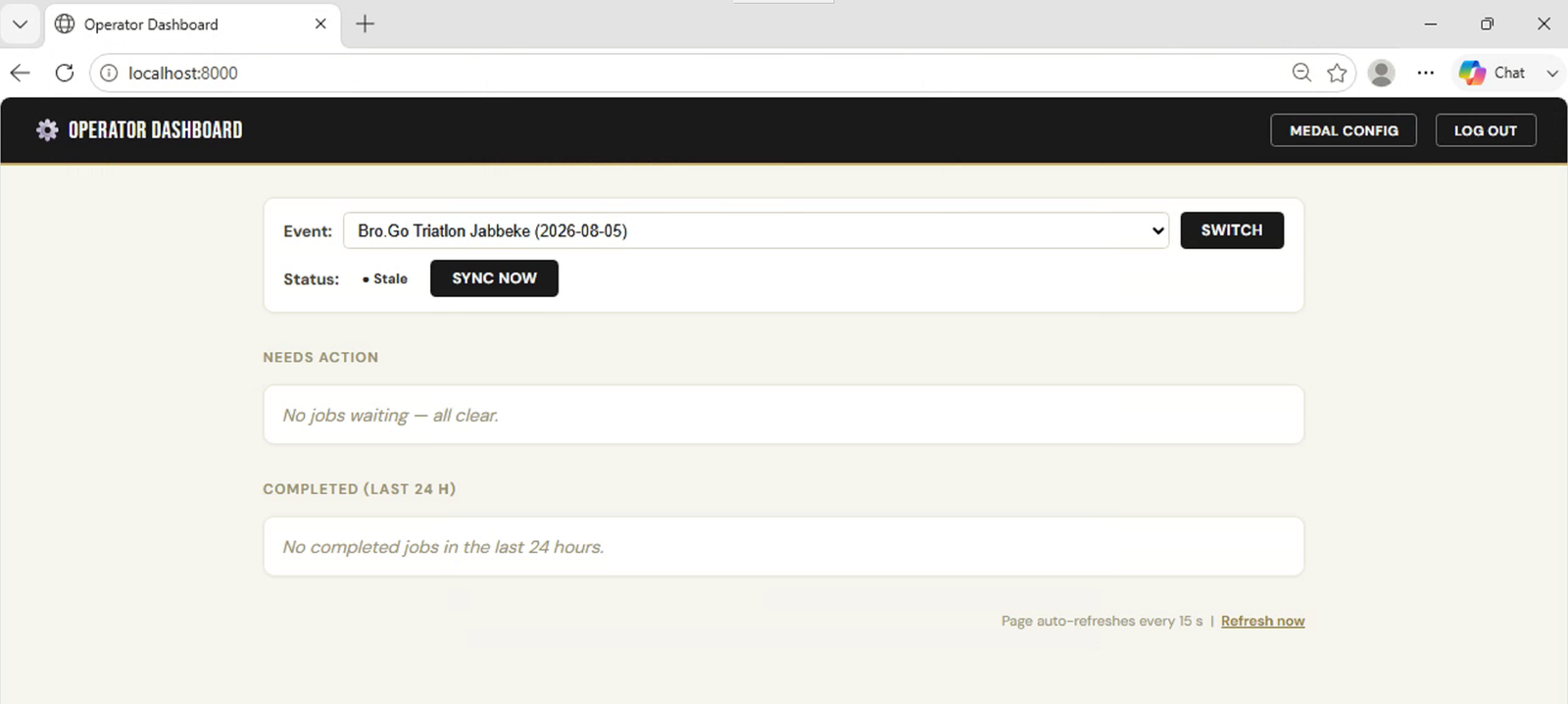1568x704 pixels.
Task: Restore down the browser window
Action: 1487,24
